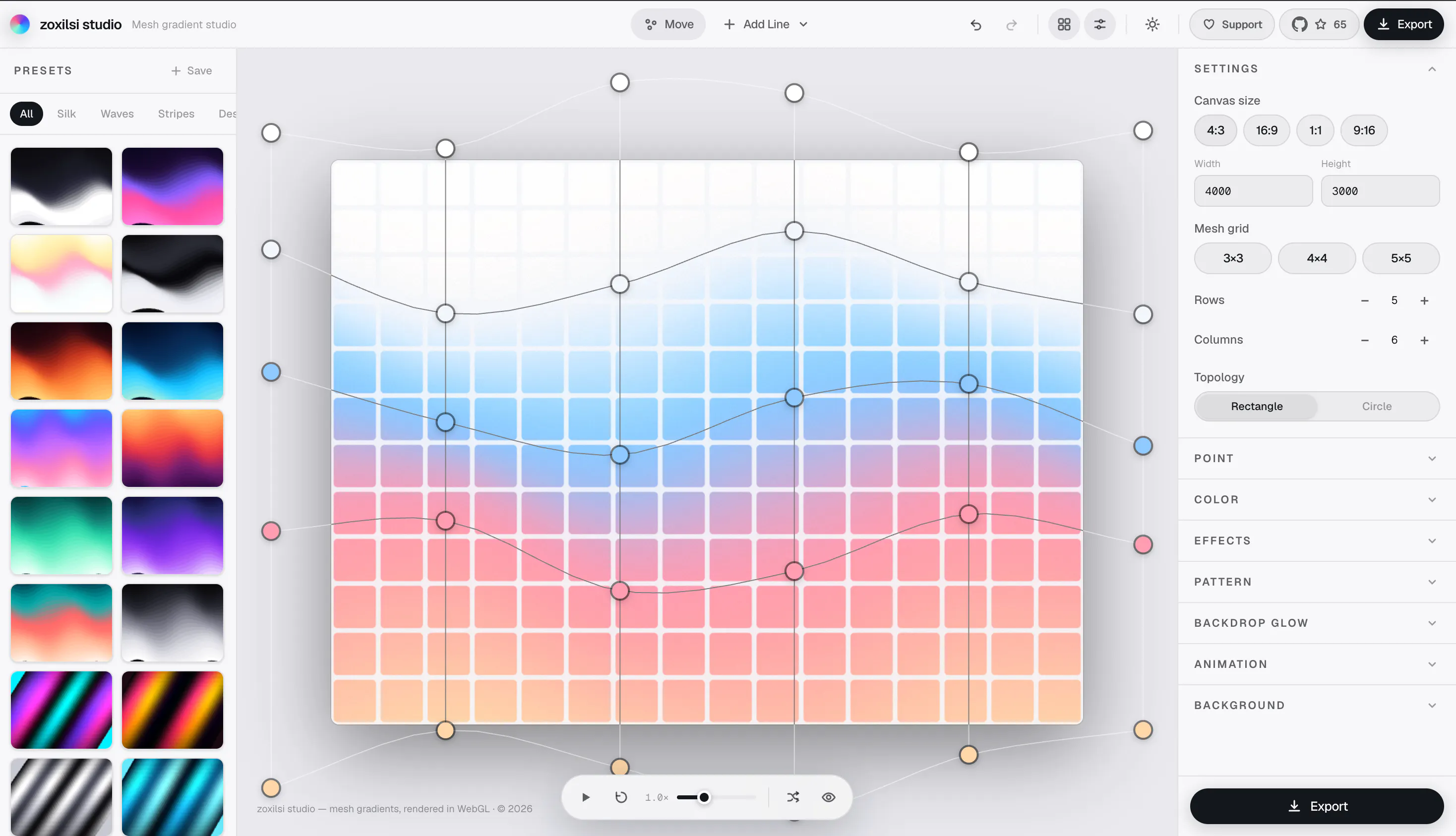
Task: Decrease the Rows count with minus
Action: click(1365, 300)
